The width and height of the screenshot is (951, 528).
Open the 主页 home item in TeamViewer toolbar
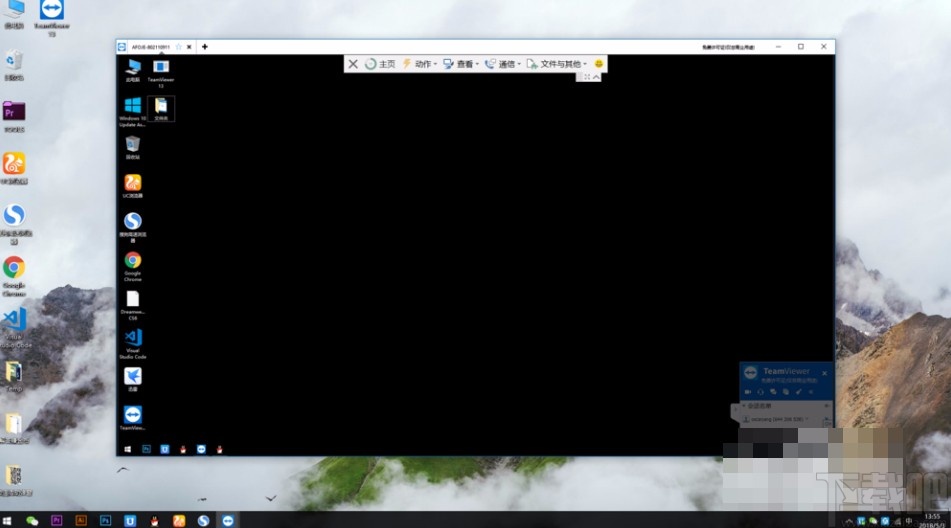point(380,64)
